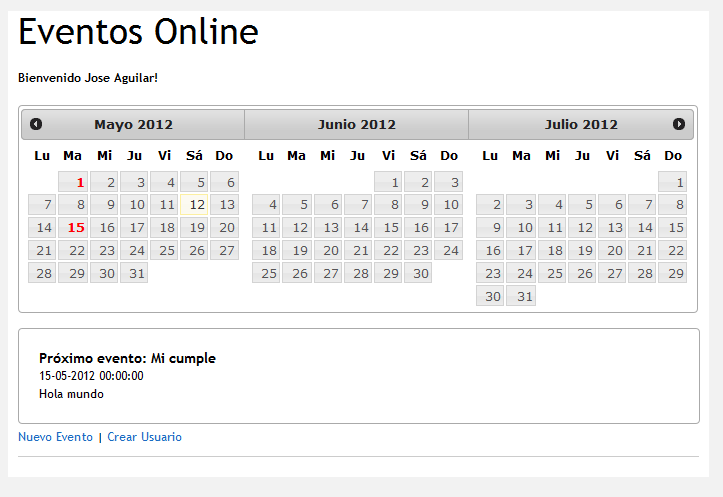Select day 28 in Mayo 2012

(x=42, y=273)
